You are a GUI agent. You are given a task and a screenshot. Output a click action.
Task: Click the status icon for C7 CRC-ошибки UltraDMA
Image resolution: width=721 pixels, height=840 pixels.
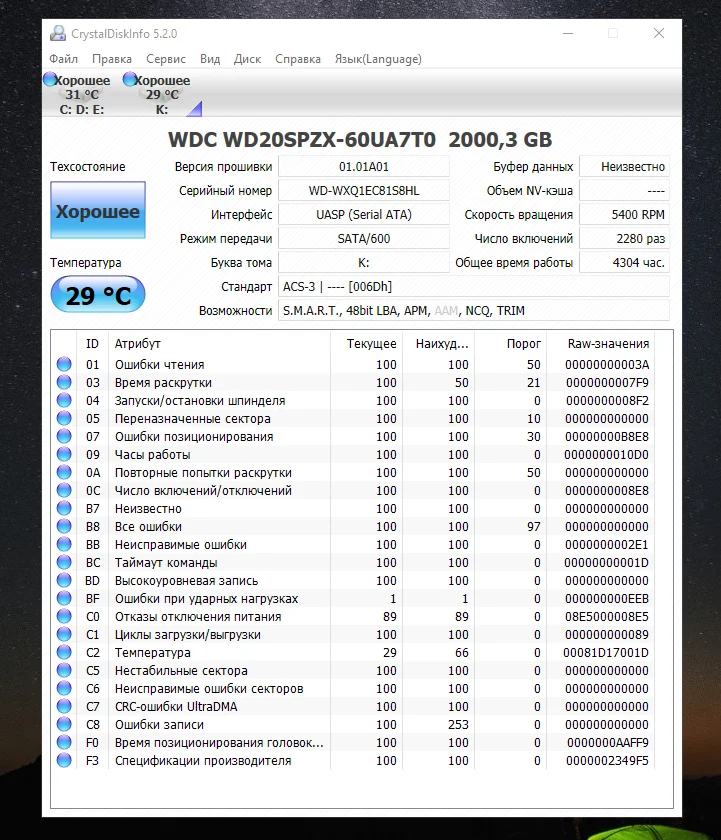click(64, 707)
